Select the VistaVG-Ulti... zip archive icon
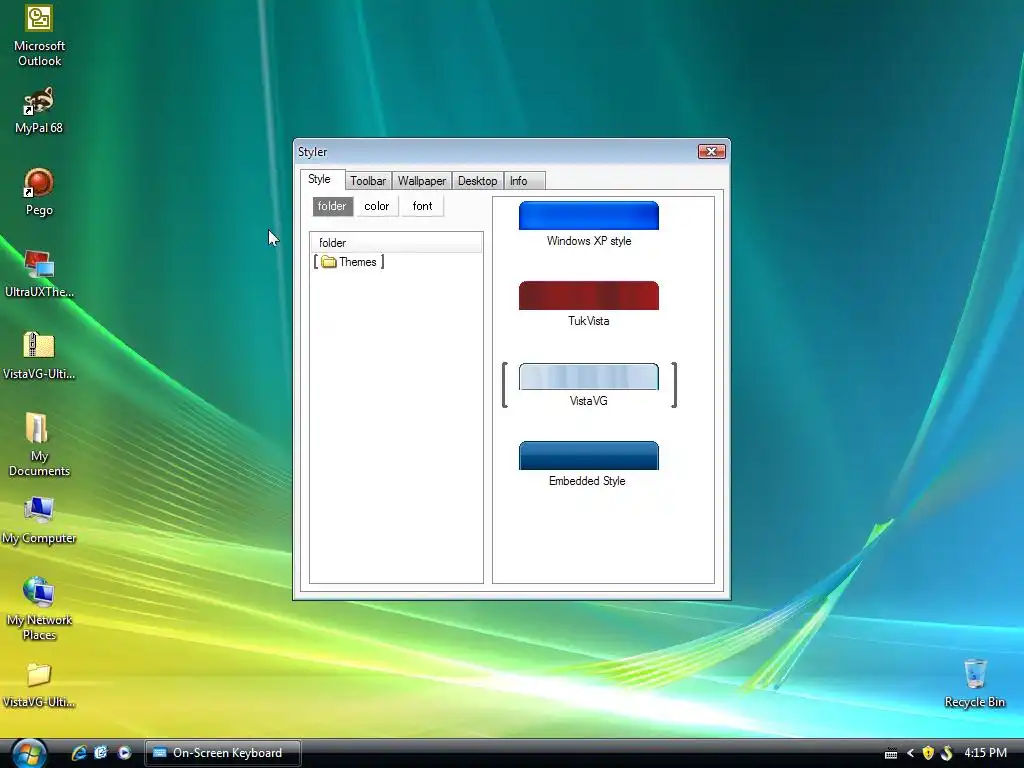 (39, 356)
